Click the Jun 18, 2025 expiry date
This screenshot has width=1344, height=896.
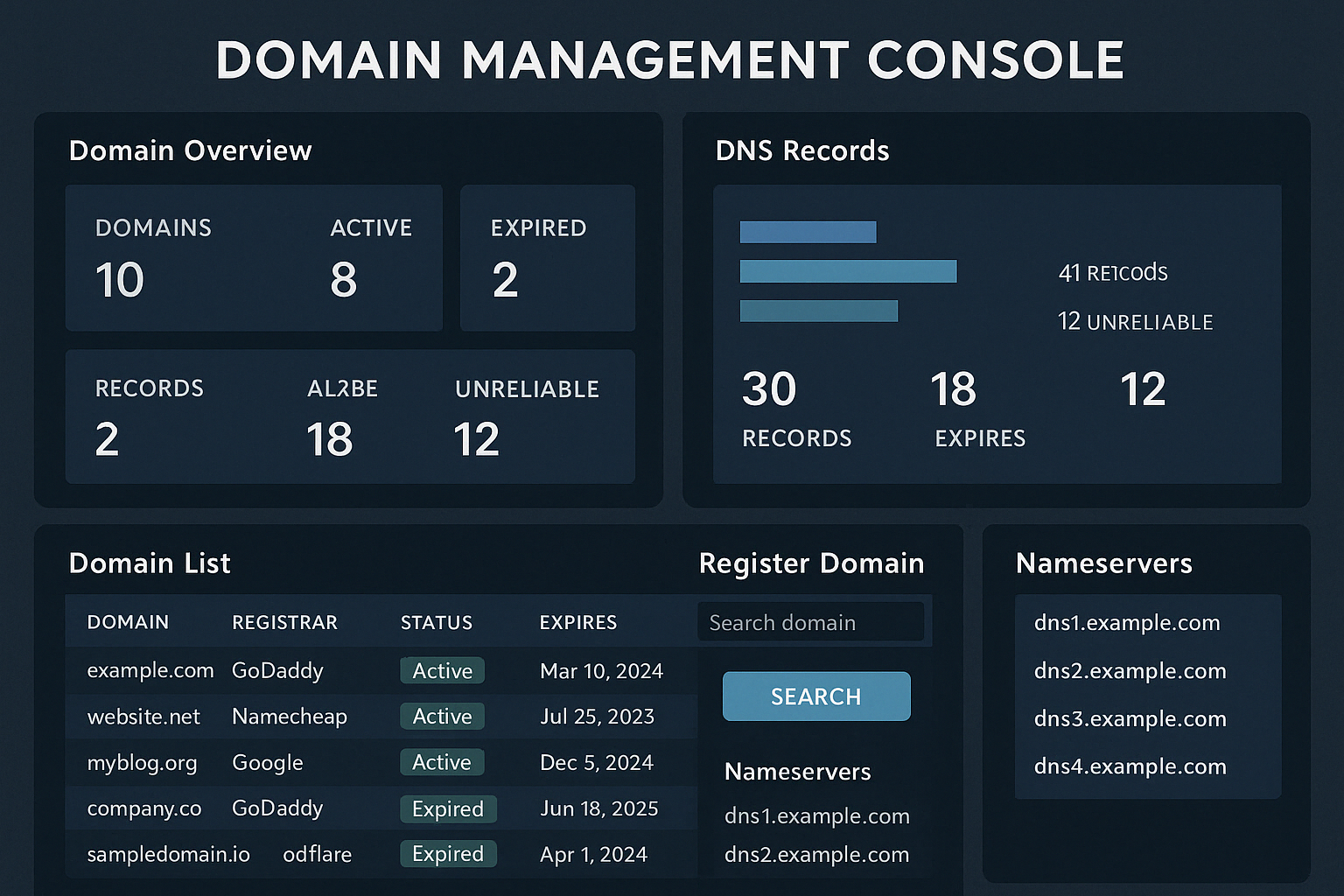click(x=599, y=808)
